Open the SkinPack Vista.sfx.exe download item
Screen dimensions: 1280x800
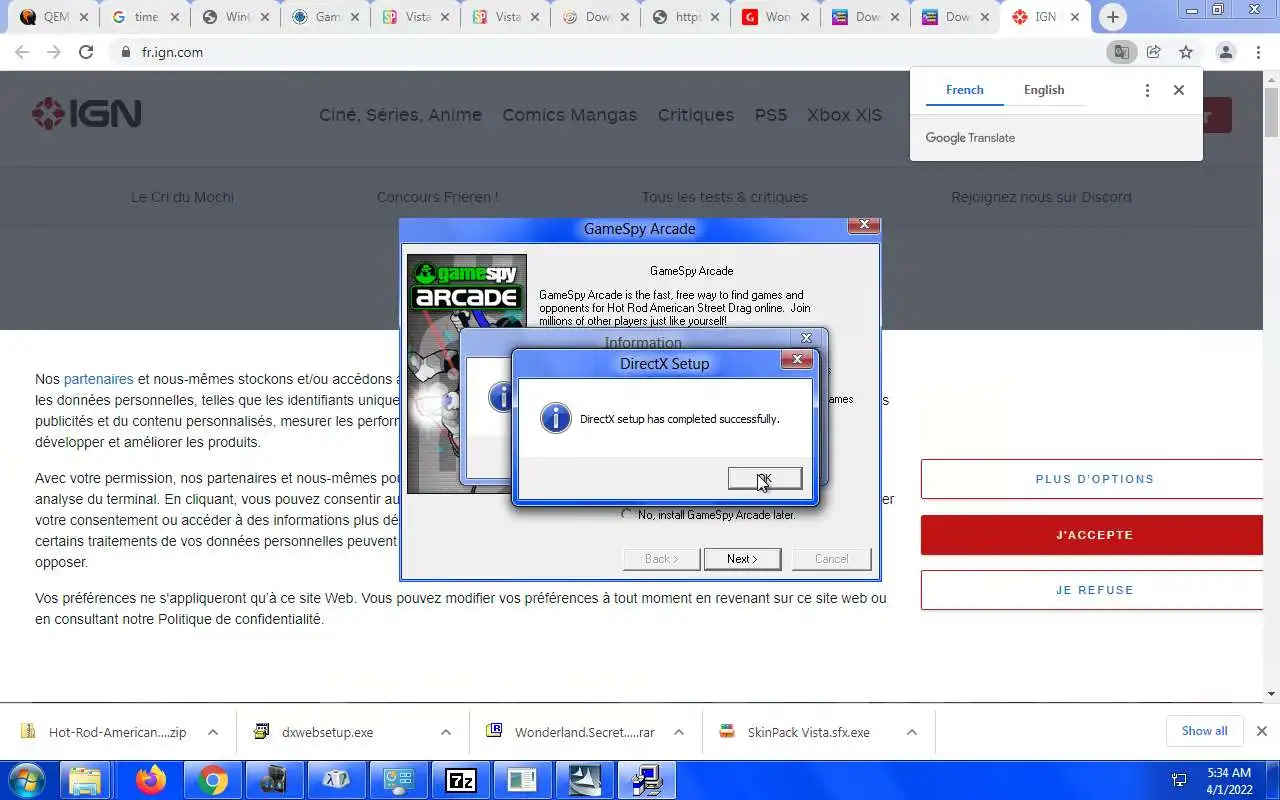click(x=808, y=732)
